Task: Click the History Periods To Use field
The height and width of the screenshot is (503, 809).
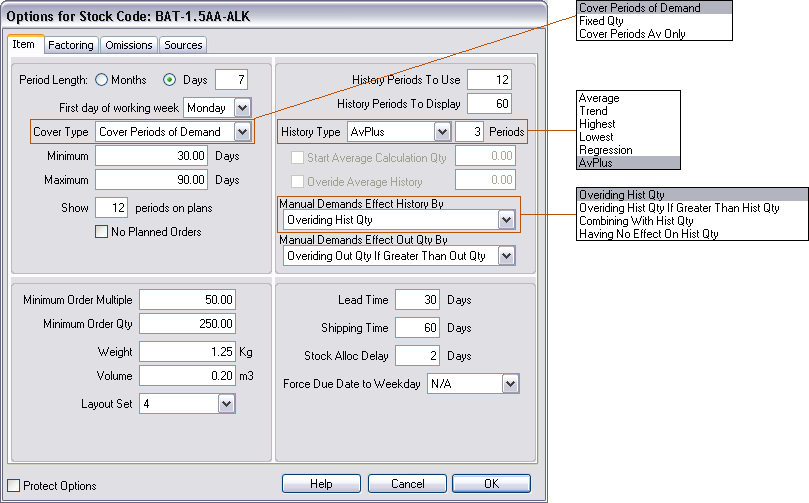Action: pyautogui.click(x=489, y=80)
